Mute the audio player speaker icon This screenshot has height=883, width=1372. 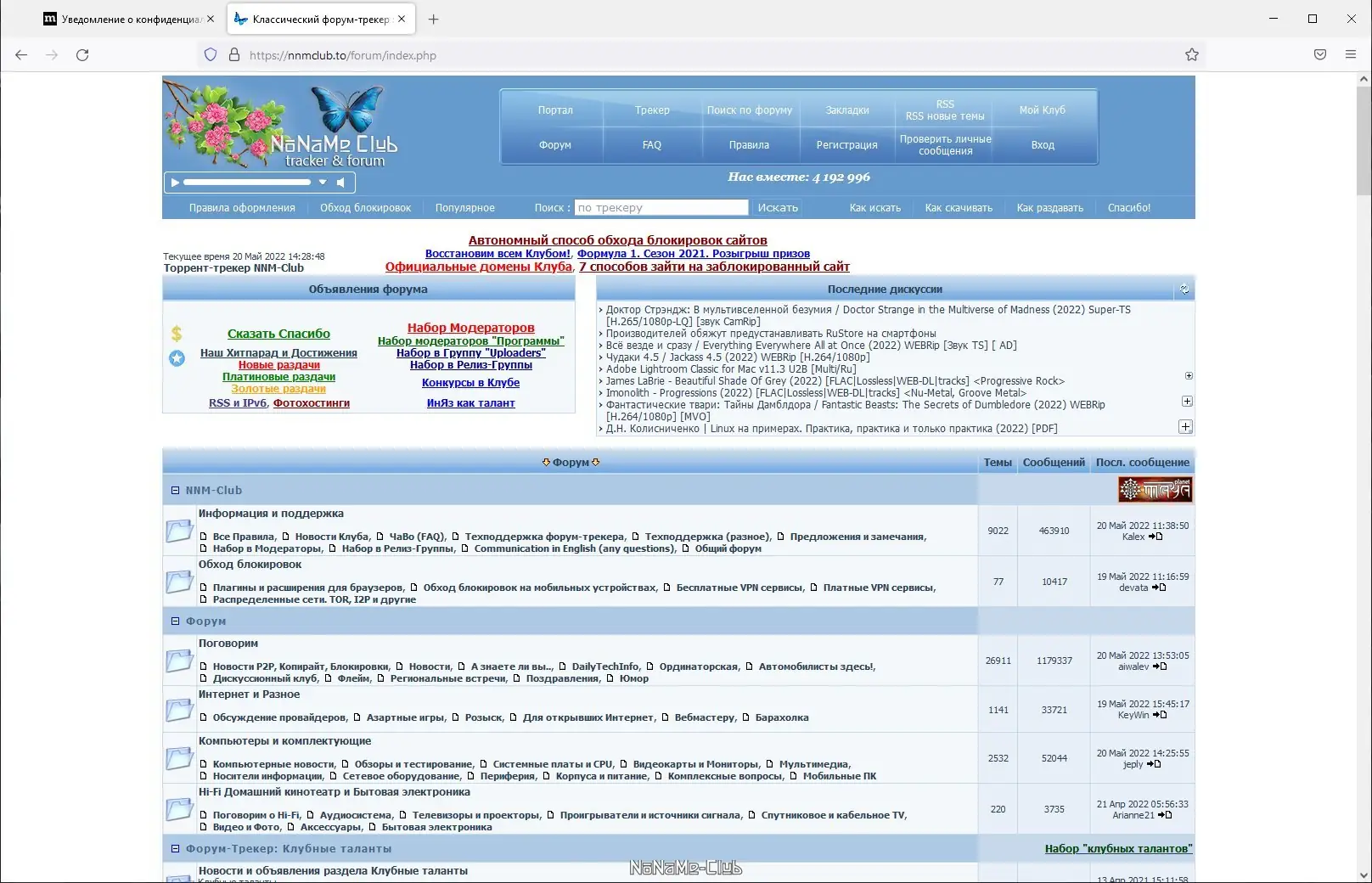341,182
